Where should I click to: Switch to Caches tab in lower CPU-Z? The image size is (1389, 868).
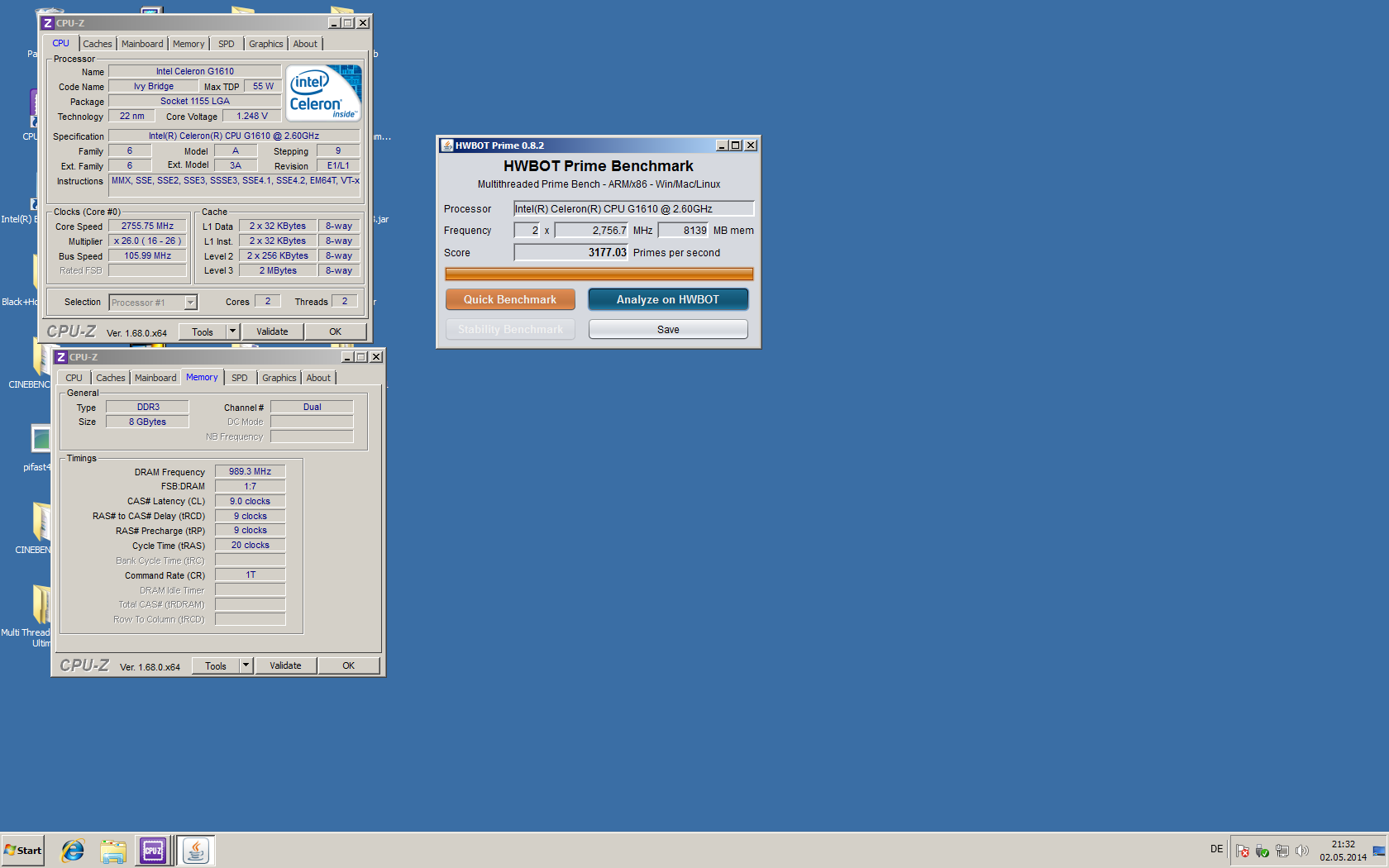[111, 378]
